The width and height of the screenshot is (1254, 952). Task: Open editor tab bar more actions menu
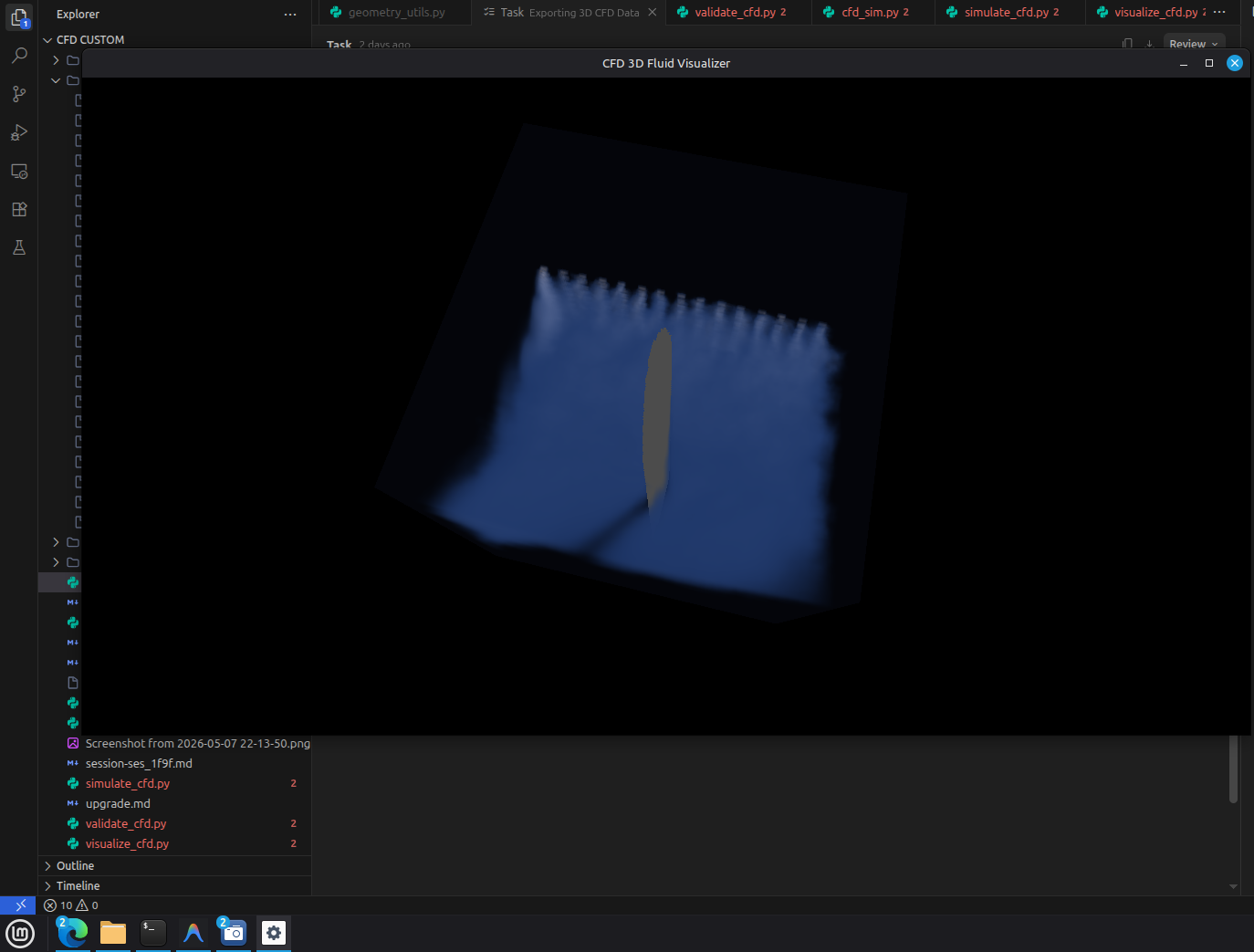1219,12
